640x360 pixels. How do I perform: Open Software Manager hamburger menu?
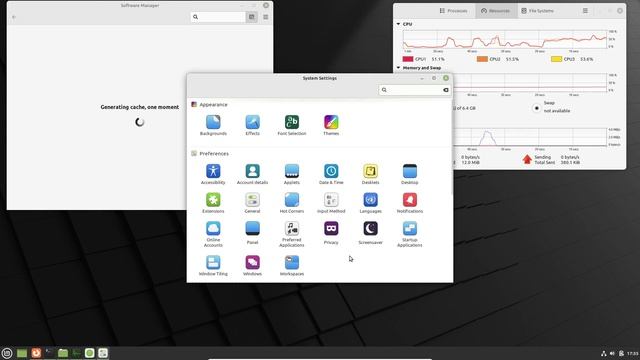pos(266,17)
